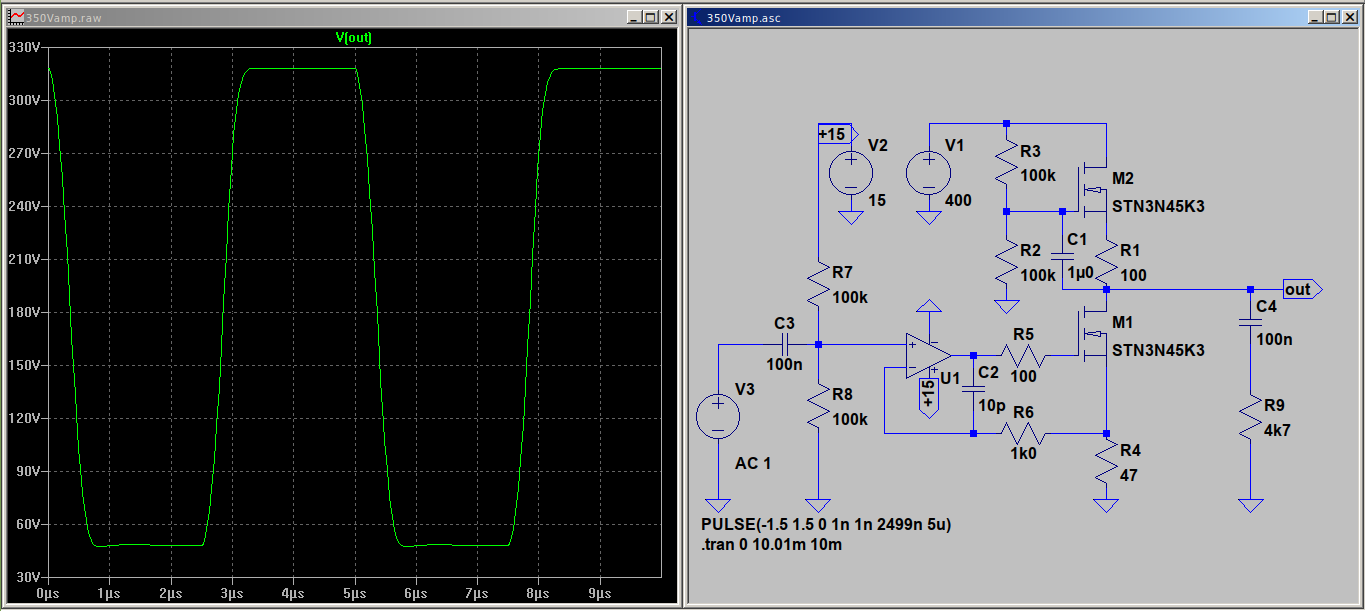This screenshot has height=611, width=1365.
Task: Click the 5µs label on time axis
Action: pos(356,593)
